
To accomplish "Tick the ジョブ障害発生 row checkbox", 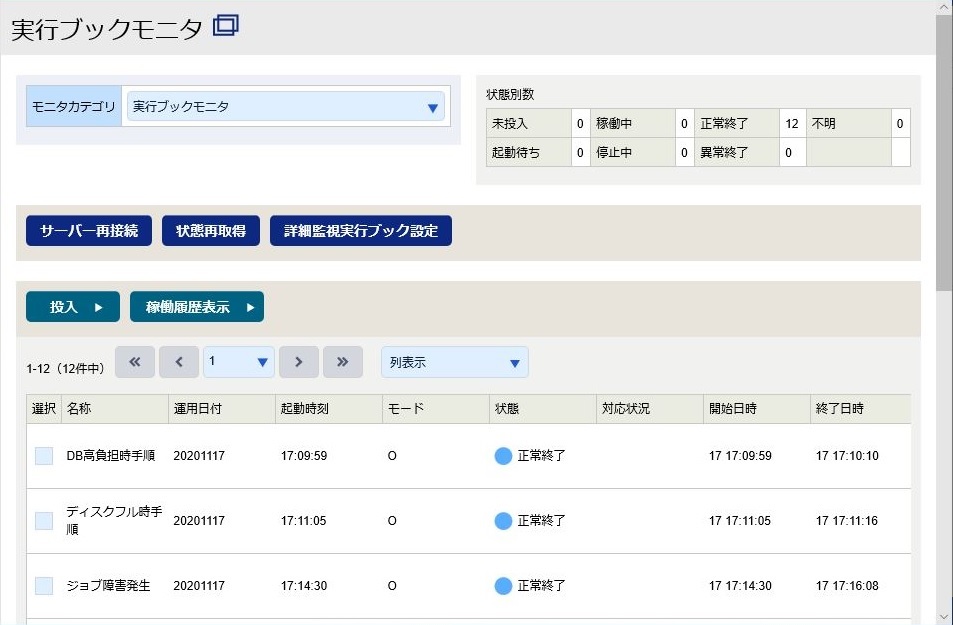I will pyautogui.click(x=44, y=586).
